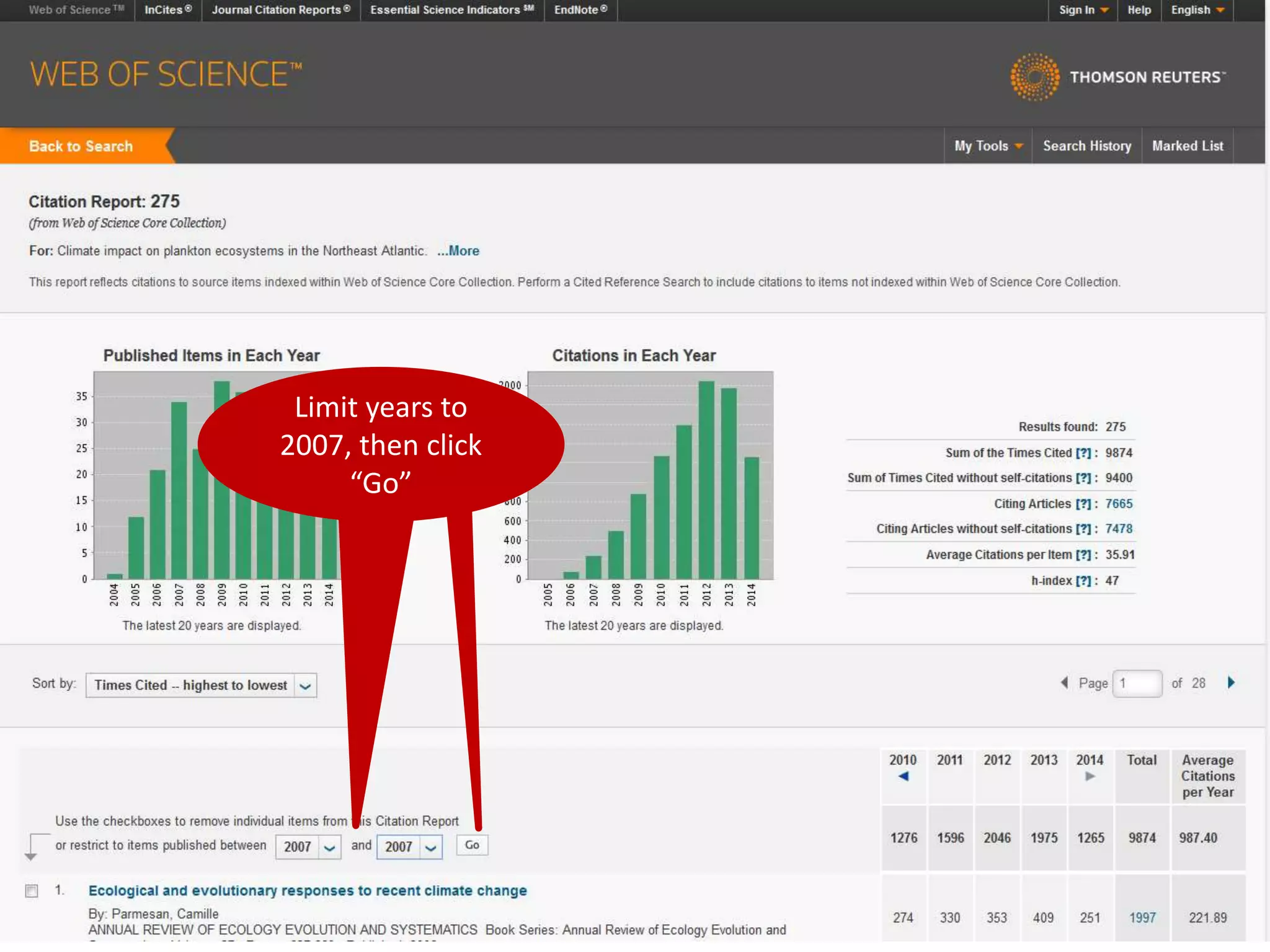Open the Marked List tab
1270x952 pixels.
point(1188,146)
